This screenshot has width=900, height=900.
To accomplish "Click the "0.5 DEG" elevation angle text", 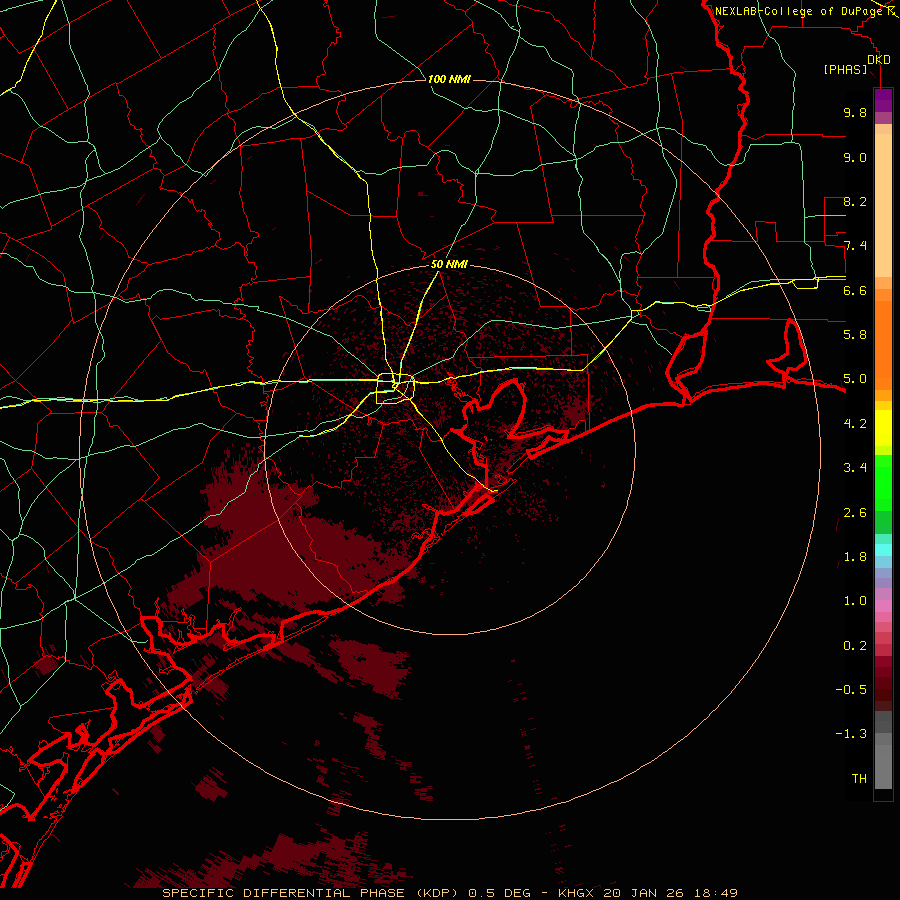I will tap(499, 893).
